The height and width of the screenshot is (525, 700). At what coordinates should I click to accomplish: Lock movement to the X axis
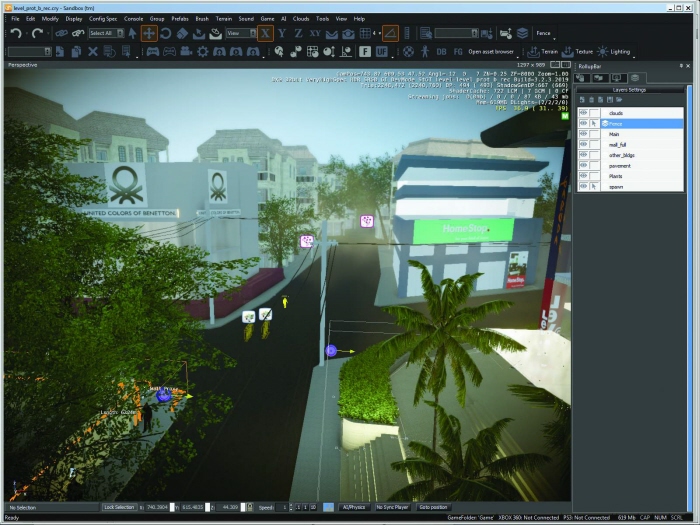coord(265,33)
